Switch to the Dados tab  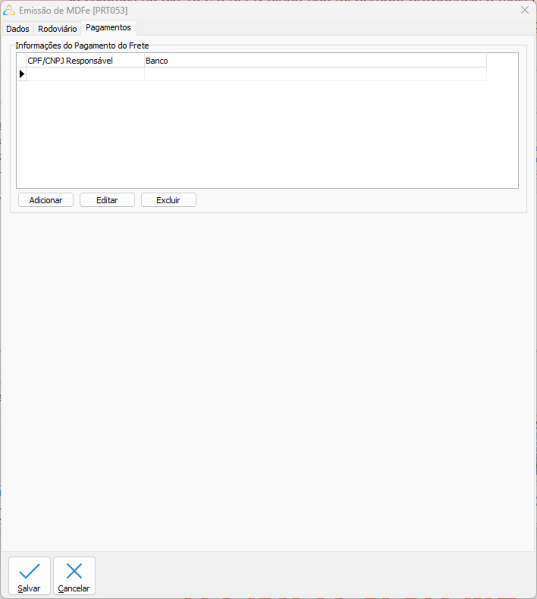click(18, 29)
